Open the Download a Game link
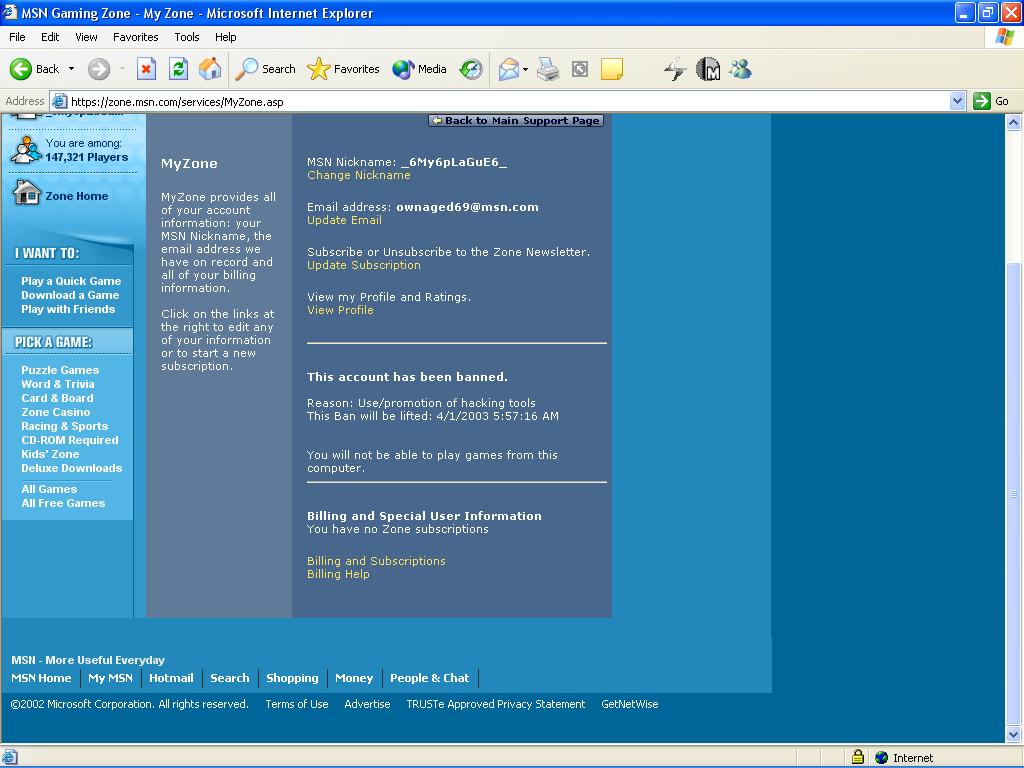 pyautogui.click(x=70, y=295)
